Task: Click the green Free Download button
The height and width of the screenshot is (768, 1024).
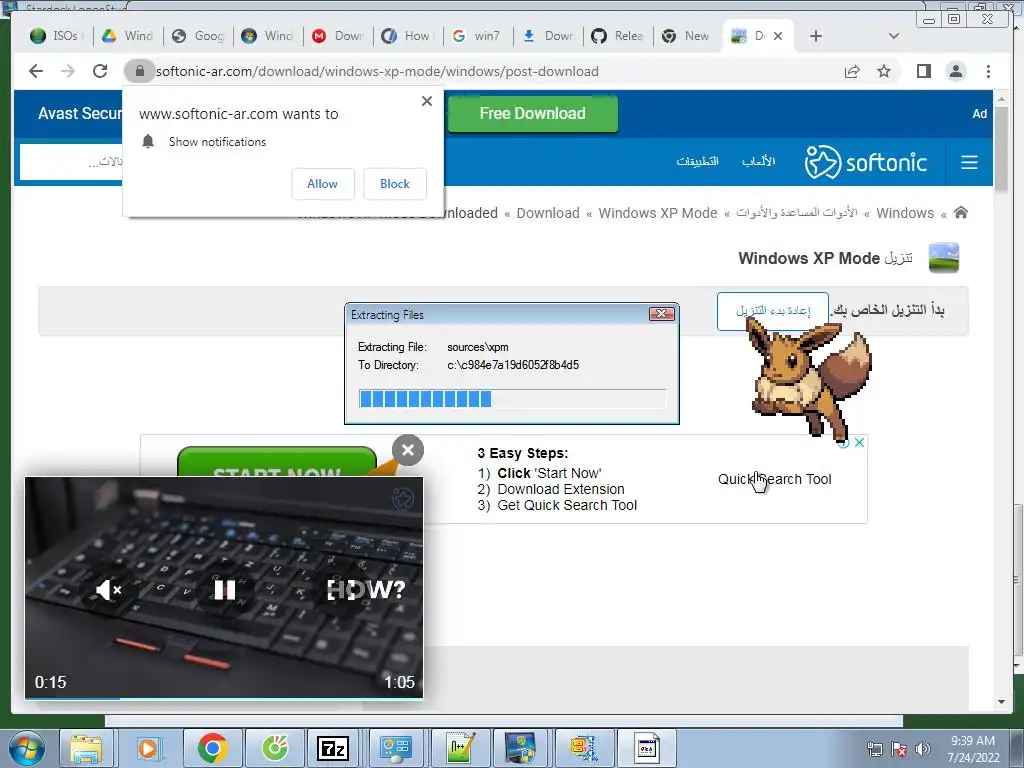Action: click(532, 113)
